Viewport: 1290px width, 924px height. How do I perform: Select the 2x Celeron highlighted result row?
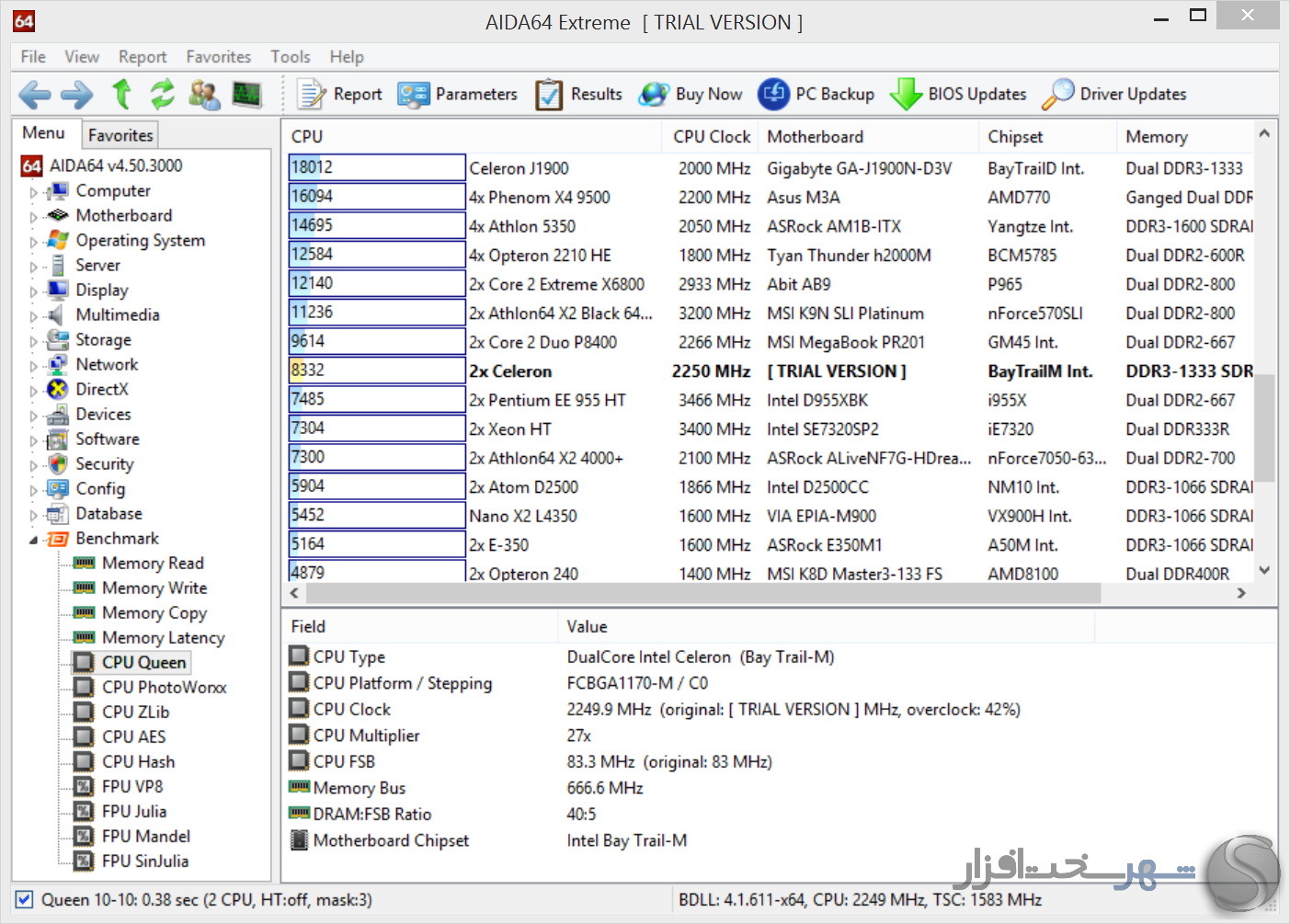[771, 371]
